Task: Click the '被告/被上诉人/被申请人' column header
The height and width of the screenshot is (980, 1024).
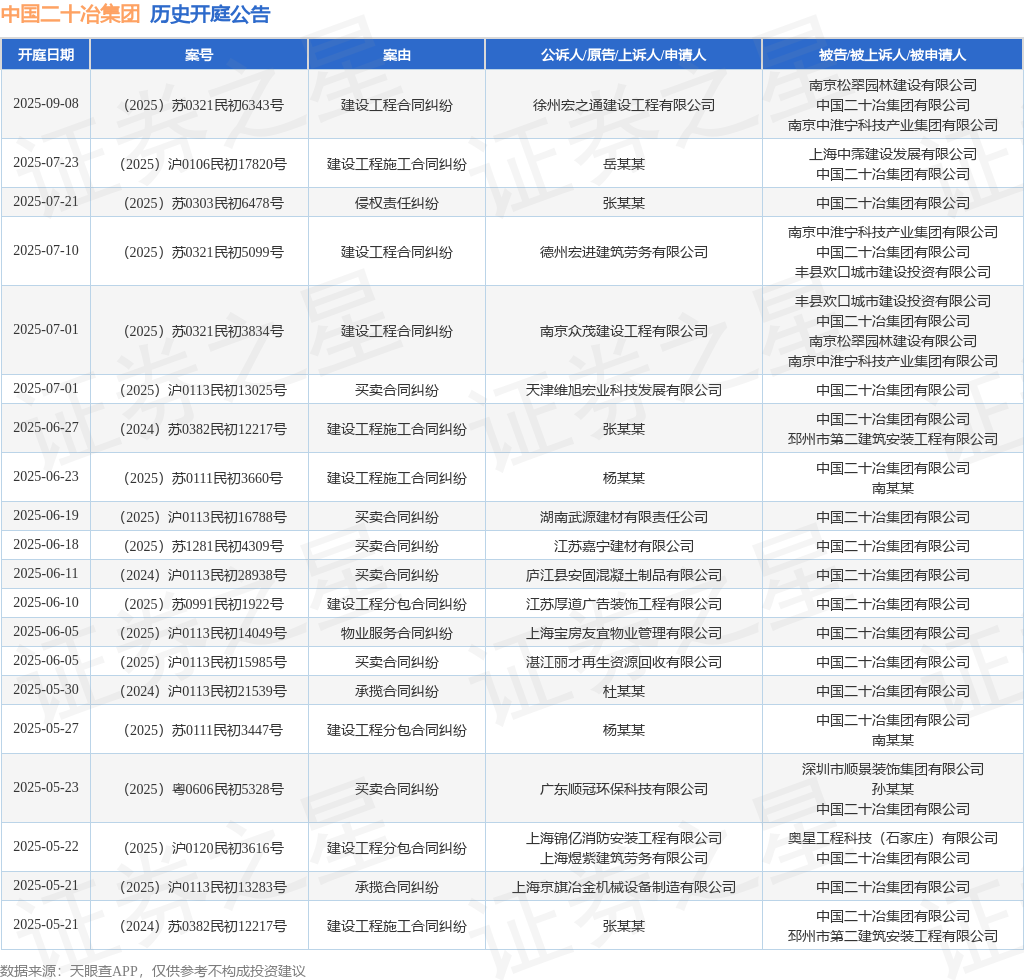Action: pyautogui.click(x=892, y=55)
